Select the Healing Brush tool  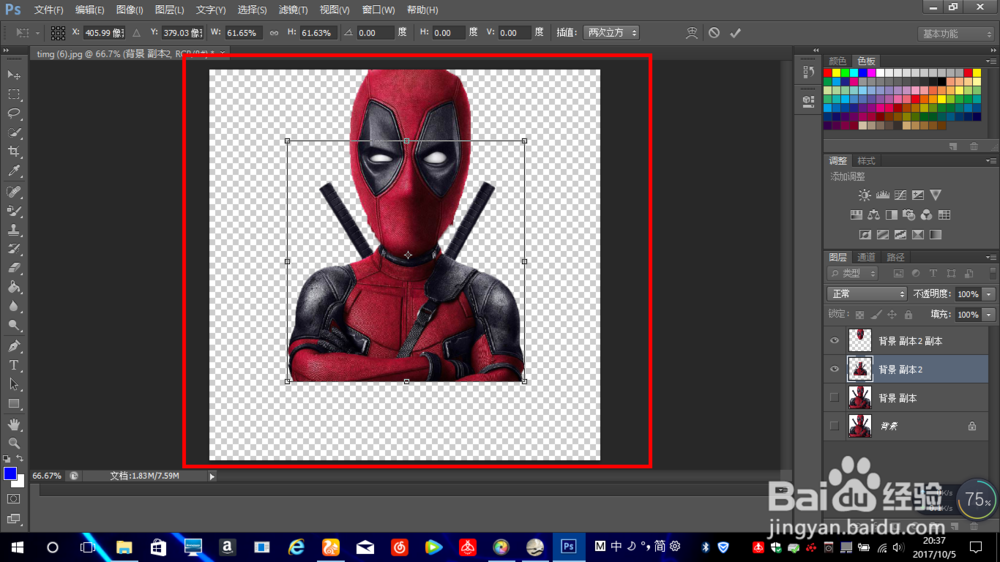13,192
